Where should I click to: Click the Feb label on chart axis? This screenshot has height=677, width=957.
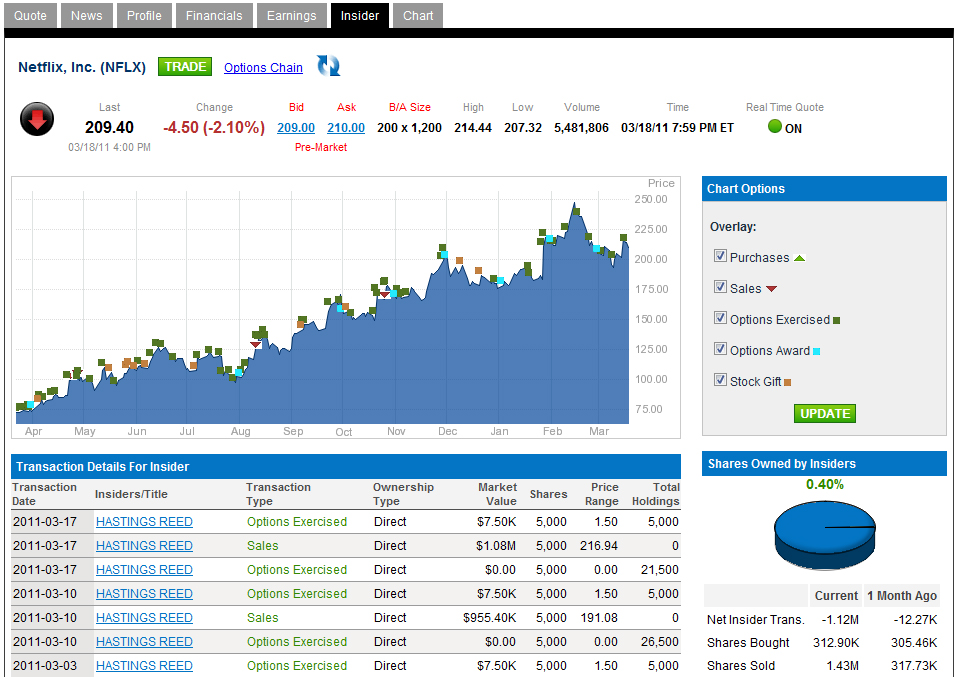tap(552, 431)
